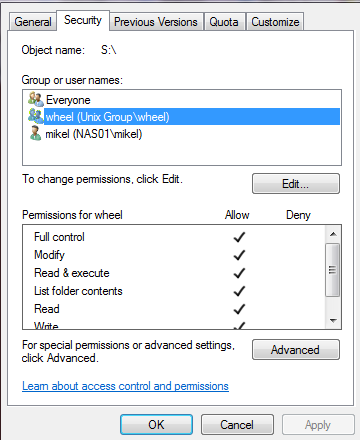360x440 pixels.
Task: Open the Customize tab
Action: [x=275, y=22]
